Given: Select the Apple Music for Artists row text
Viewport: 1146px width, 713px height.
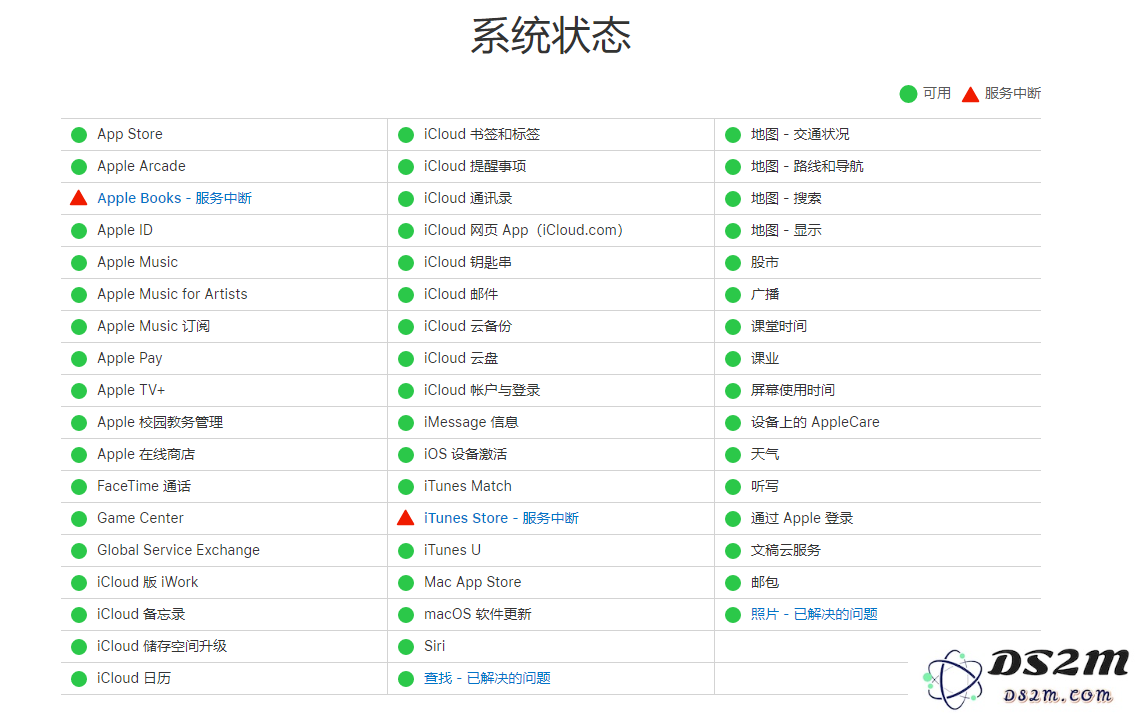Looking at the screenshot, I should pyautogui.click(x=172, y=294).
